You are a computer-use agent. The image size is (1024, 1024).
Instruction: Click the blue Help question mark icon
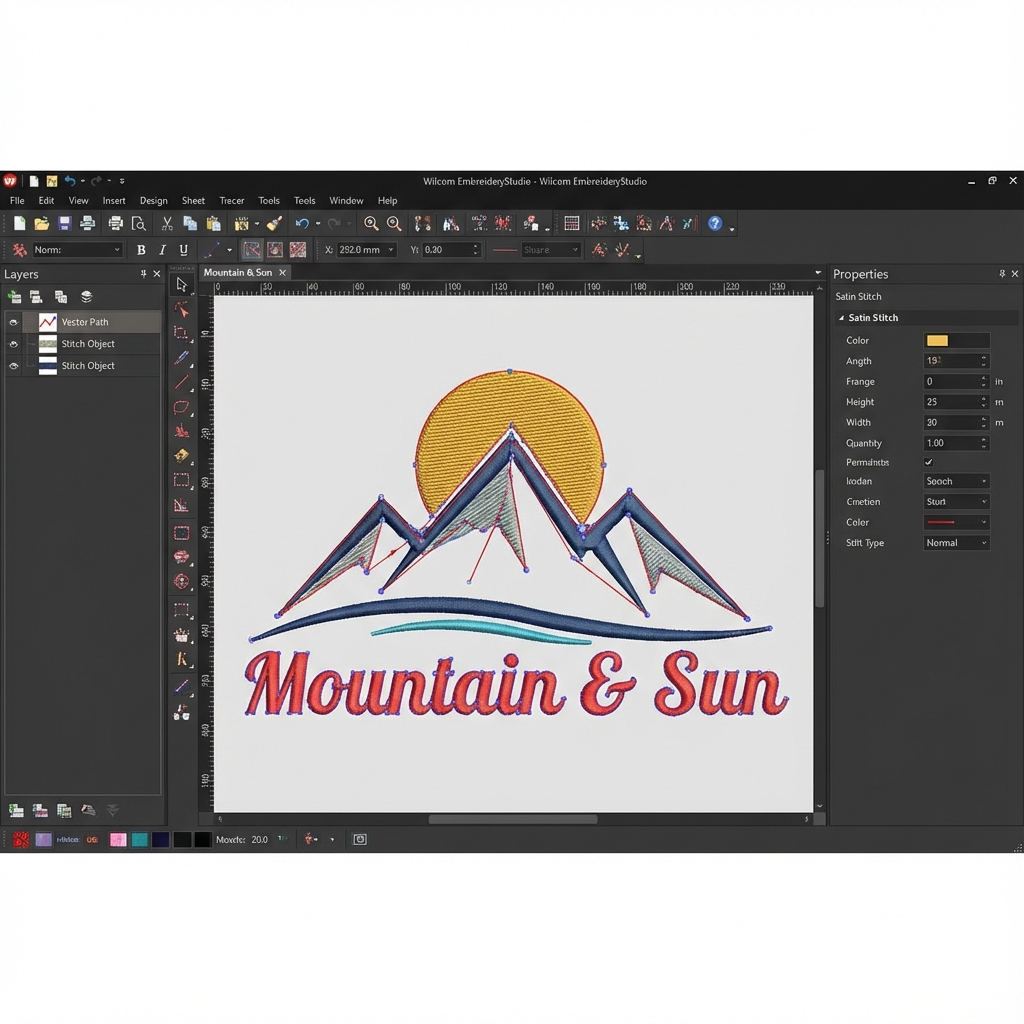point(715,224)
